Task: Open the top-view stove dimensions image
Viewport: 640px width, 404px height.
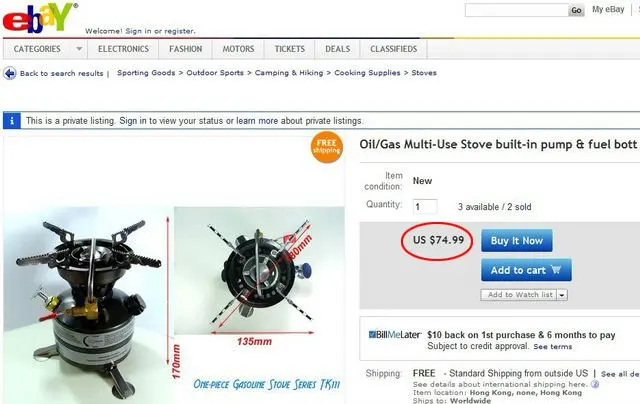Action: click(259, 270)
